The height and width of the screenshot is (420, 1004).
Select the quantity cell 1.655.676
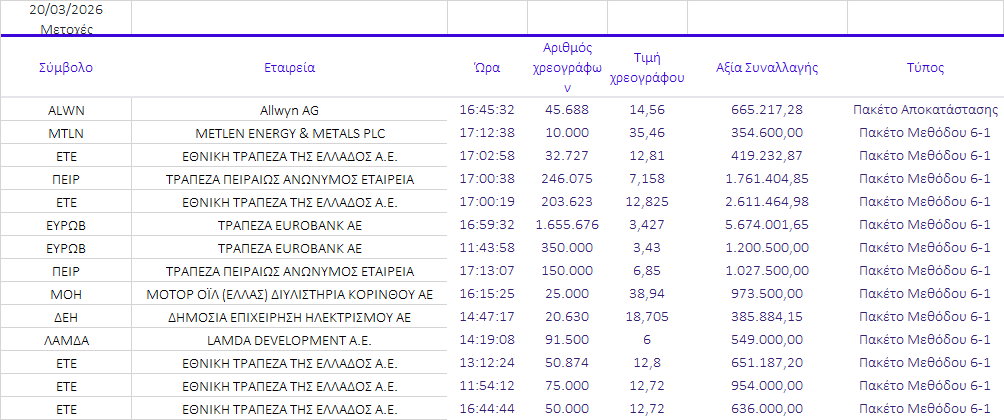(567, 225)
